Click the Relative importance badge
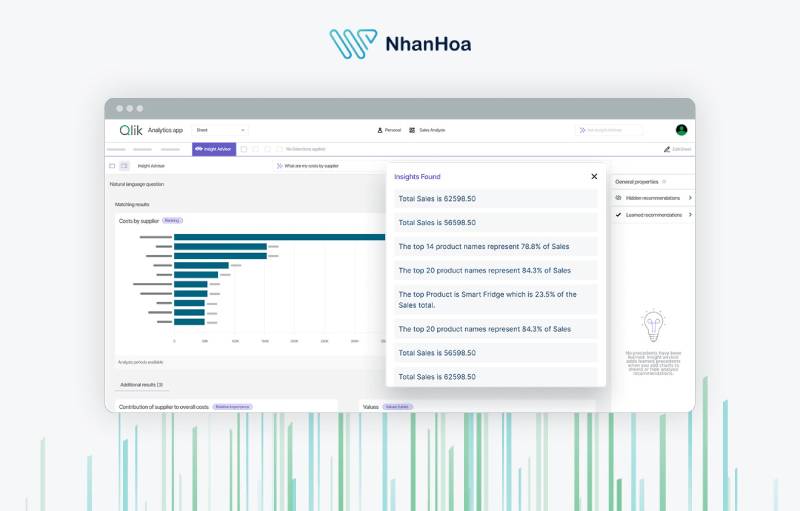The width and height of the screenshot is (800, 511). pyautogui.click(x=232, y=407)
